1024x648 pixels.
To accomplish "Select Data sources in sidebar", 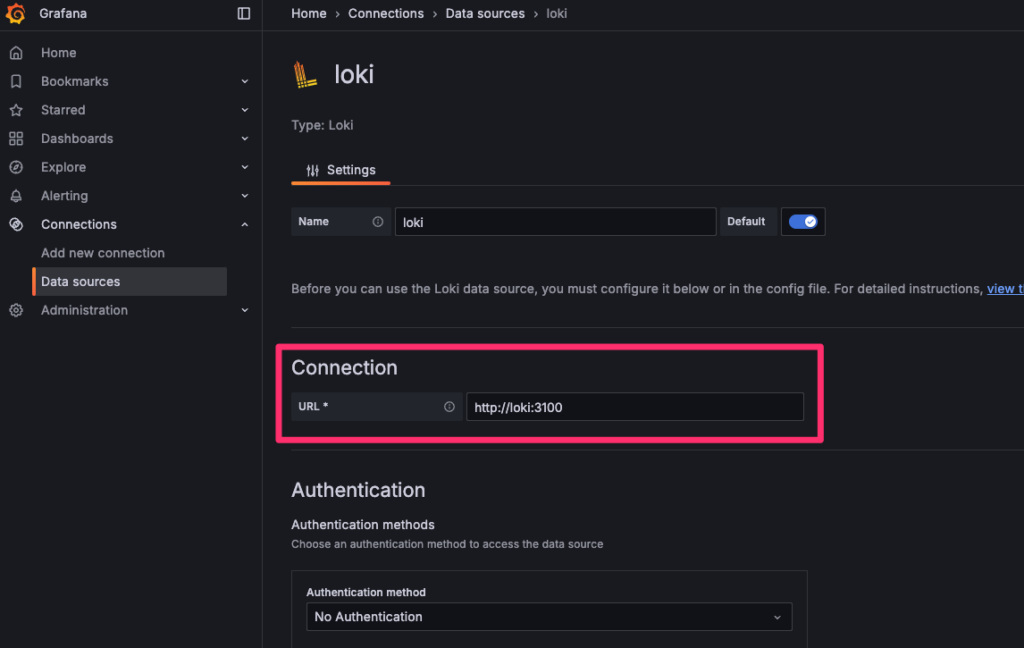I will (129, 282).
